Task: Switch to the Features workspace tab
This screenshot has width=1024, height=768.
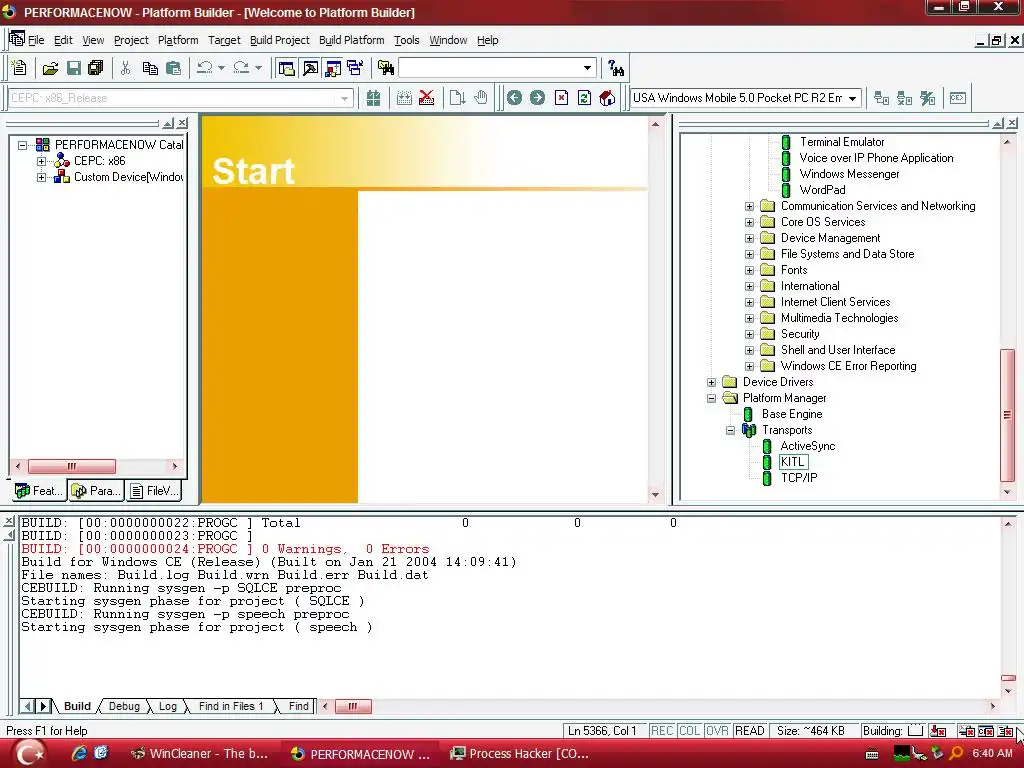Action: [39, 490]
